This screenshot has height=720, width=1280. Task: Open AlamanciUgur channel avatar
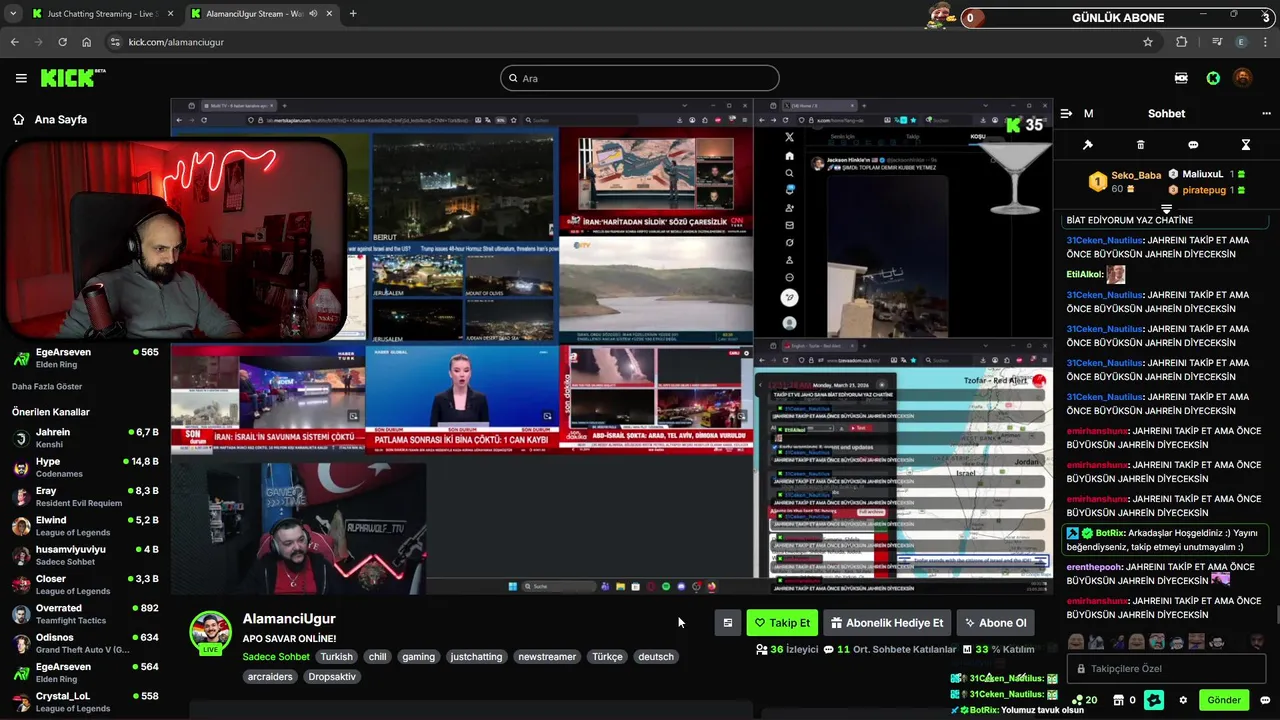(210, 633)
